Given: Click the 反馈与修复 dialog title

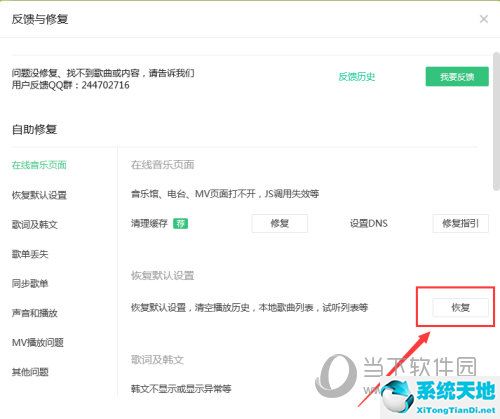Looking at the screenshot, I should click(x=40, y=19).
